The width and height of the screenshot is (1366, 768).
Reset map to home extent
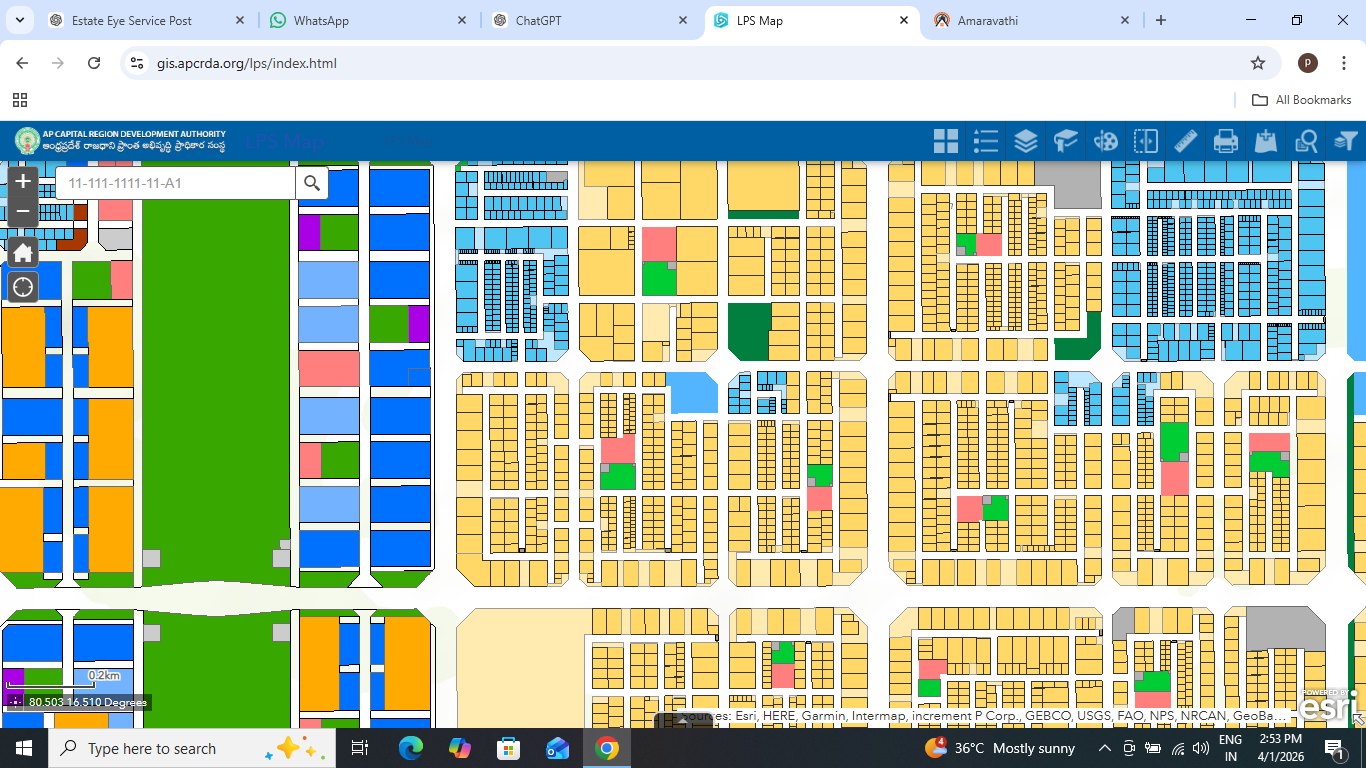click(x=23, y=251)
